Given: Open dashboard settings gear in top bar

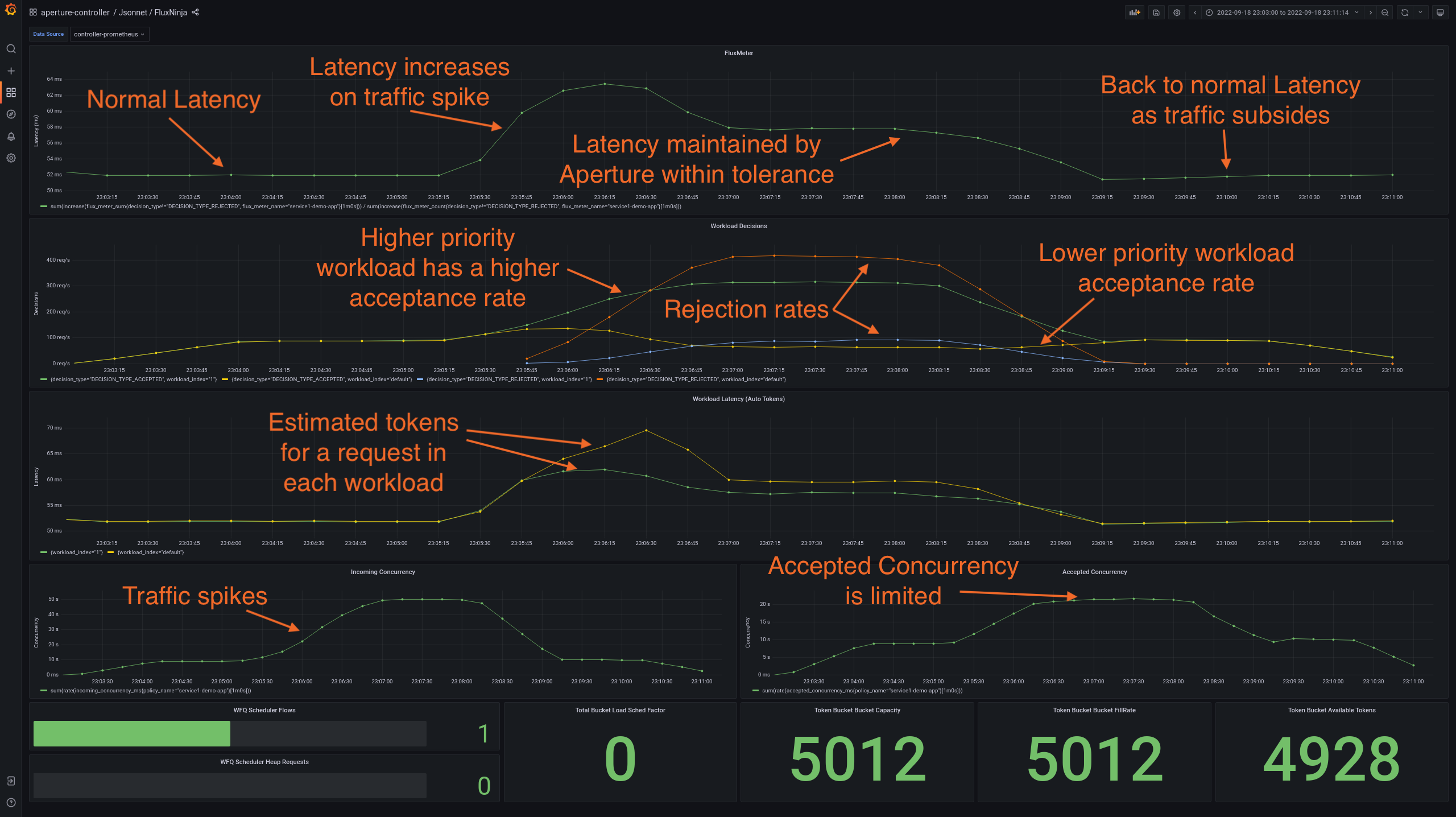Looking at the screenshot, I should click(1177, 13).
